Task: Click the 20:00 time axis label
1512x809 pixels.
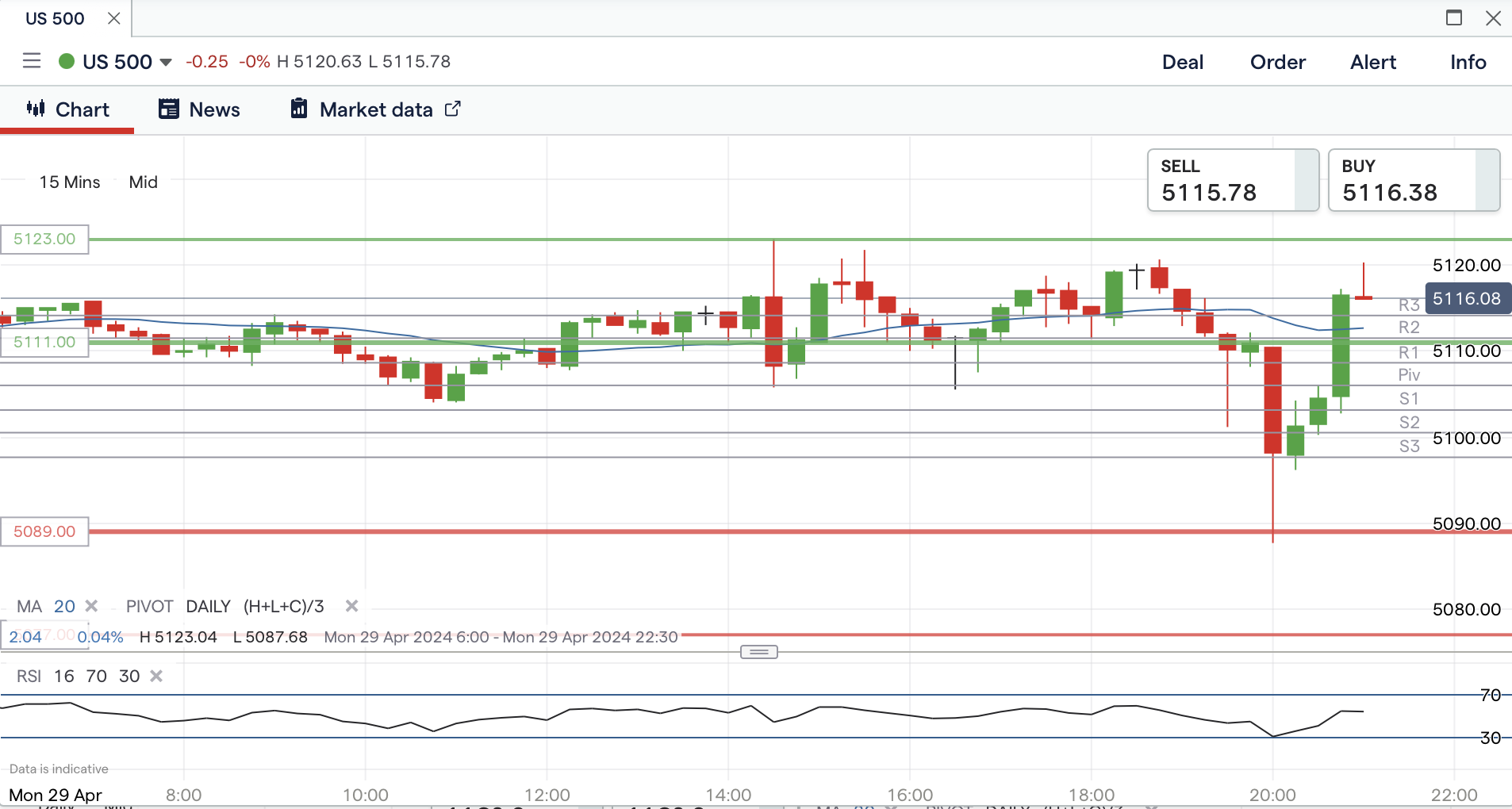Action: point(1272,795)
